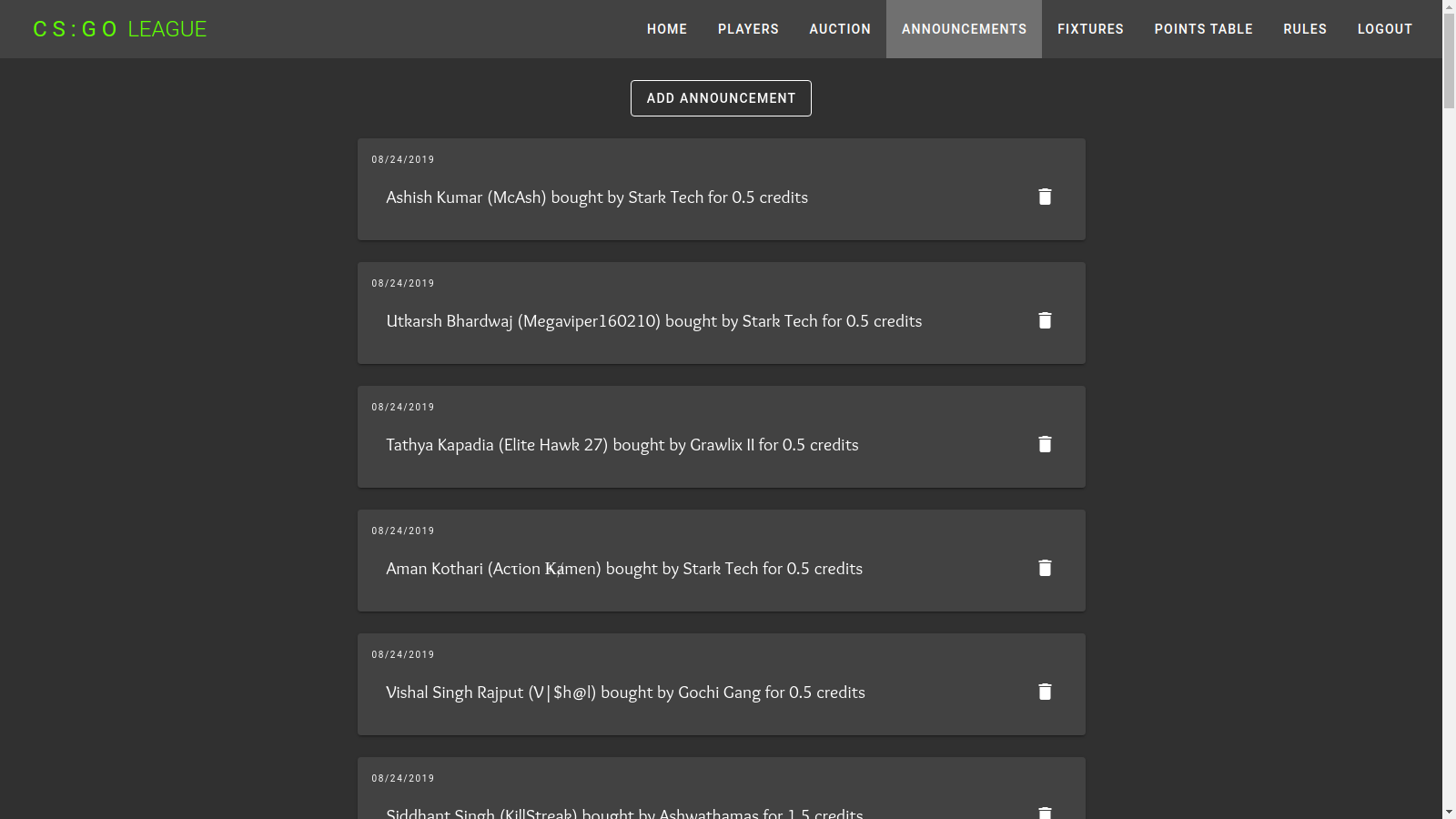Viewport: 1456px width, 819px height.
Task: Click the date above Tathya Kapadia announcement
Action: pyautogui.click(x=403, y=407)
